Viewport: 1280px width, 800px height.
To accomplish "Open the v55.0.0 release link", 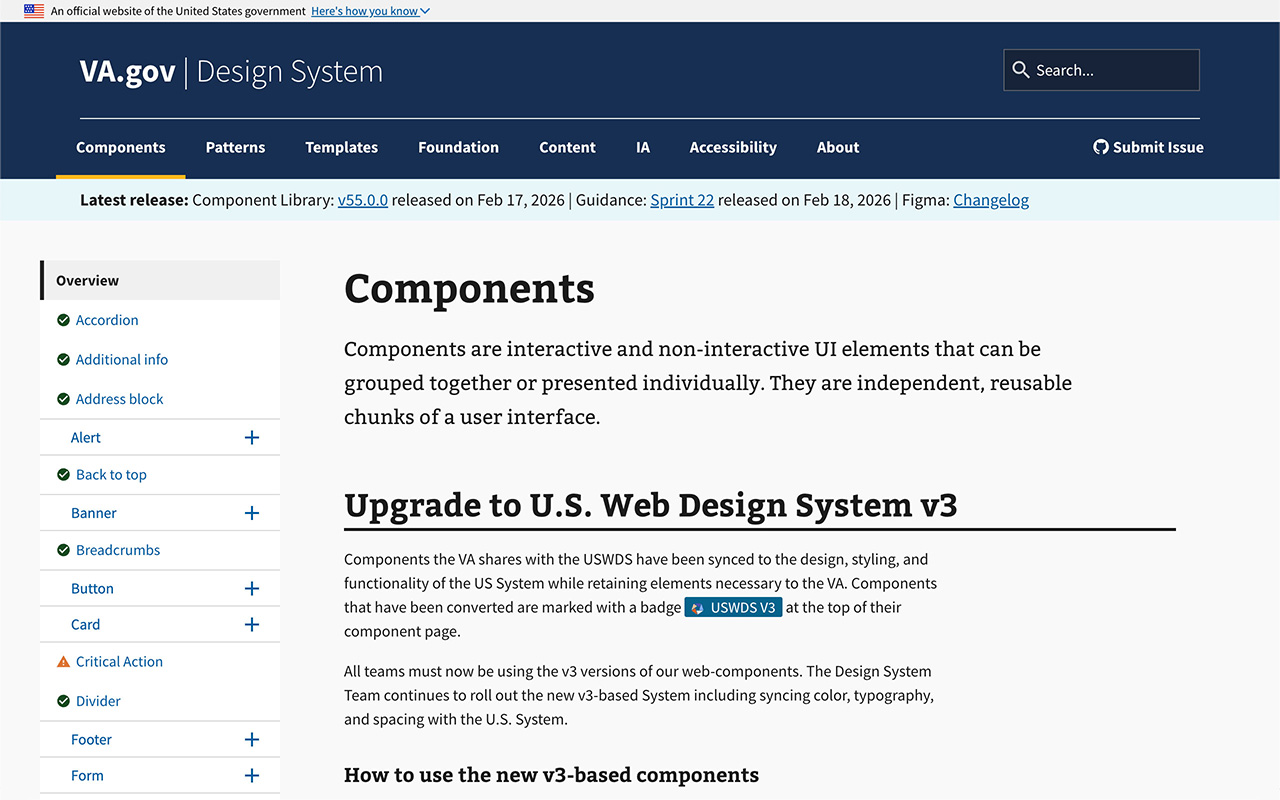I will [363, 199].
